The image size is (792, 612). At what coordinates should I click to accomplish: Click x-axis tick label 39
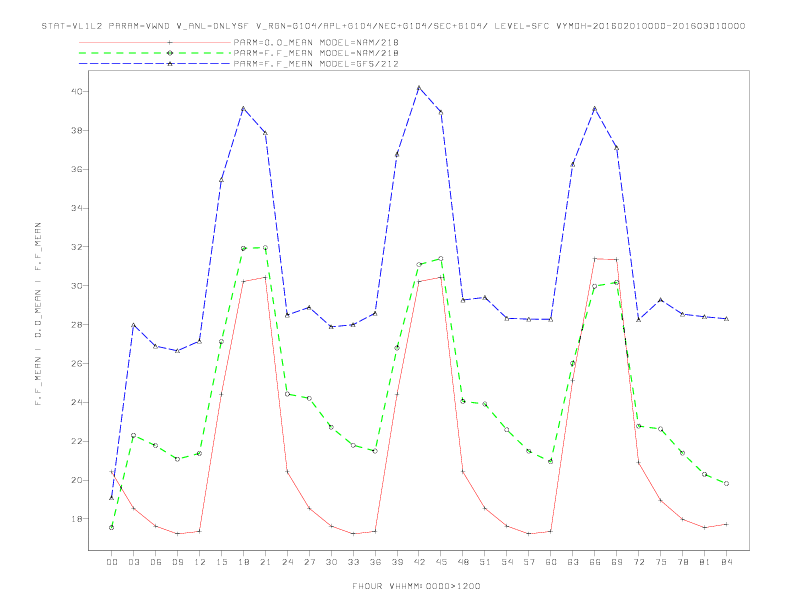(397, 562)
